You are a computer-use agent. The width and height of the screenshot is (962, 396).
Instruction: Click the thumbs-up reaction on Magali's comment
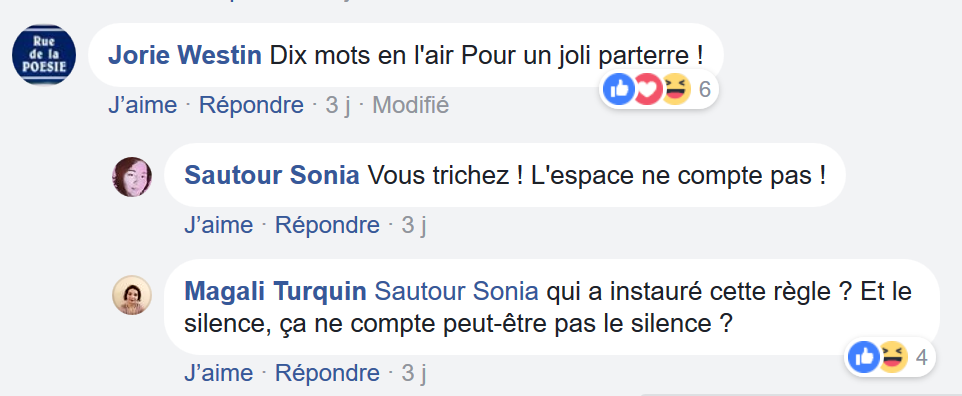point(864,357)
